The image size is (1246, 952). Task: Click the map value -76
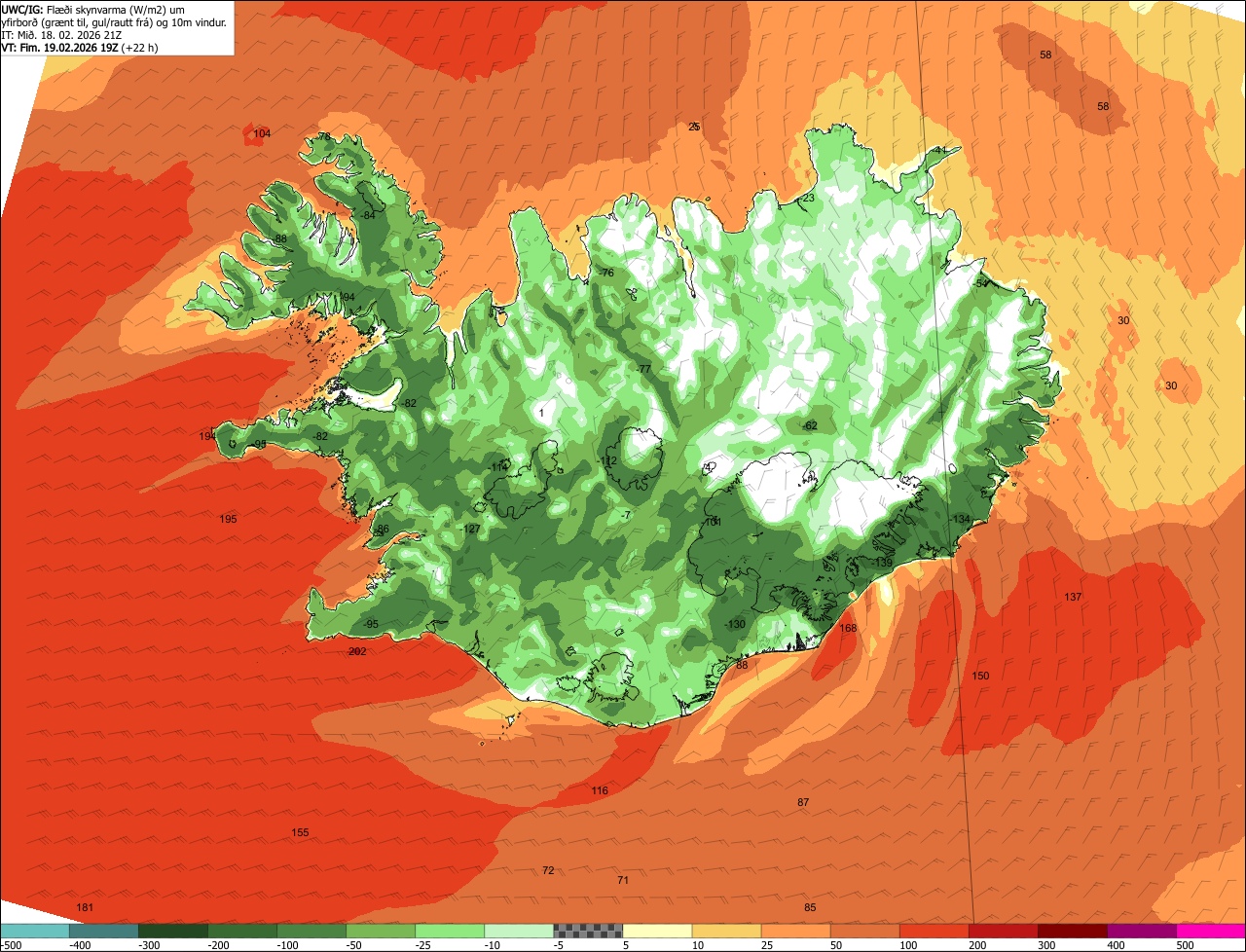[606, 273]
